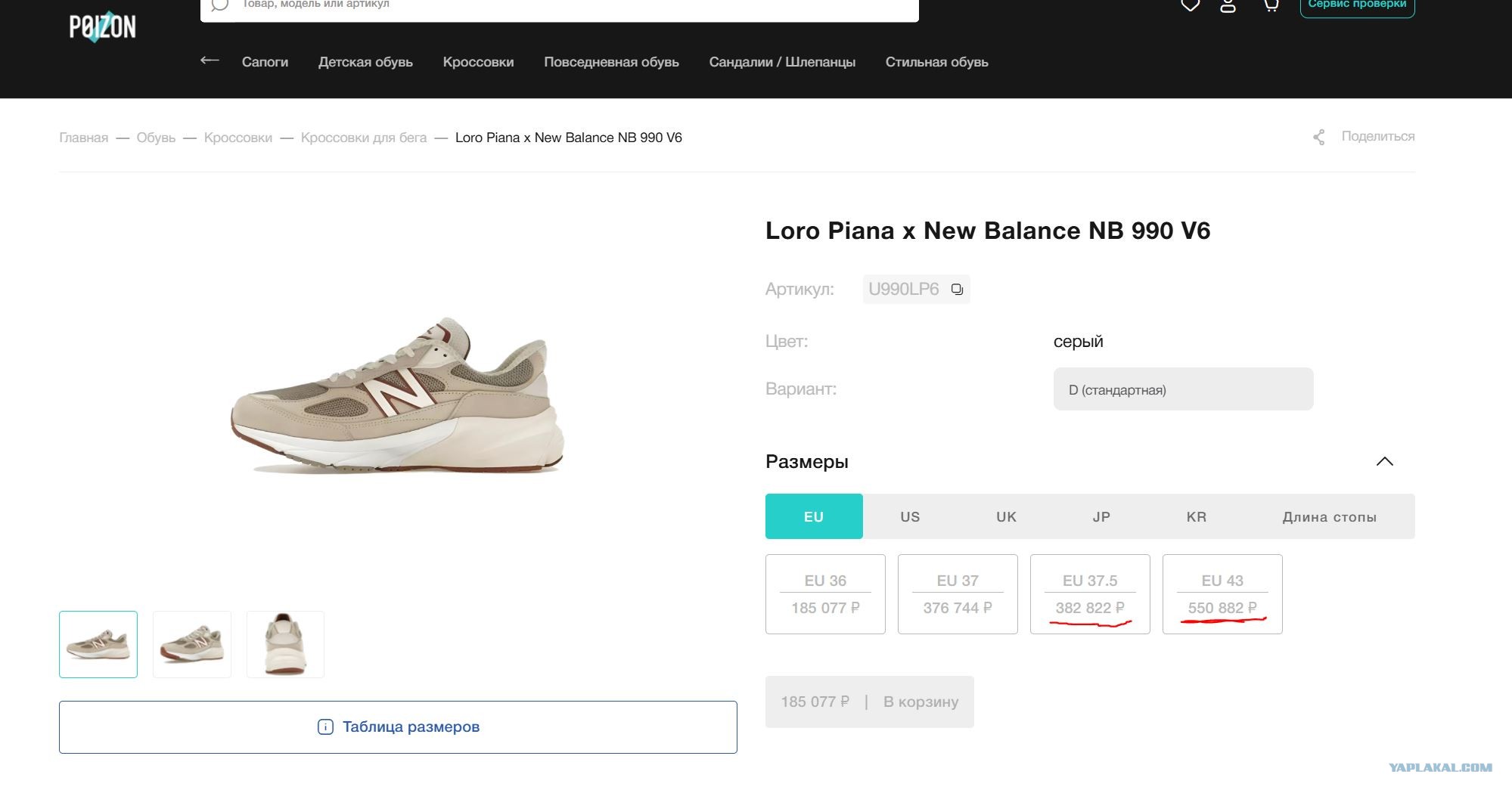Click the POIZON logo

[102, 27]
